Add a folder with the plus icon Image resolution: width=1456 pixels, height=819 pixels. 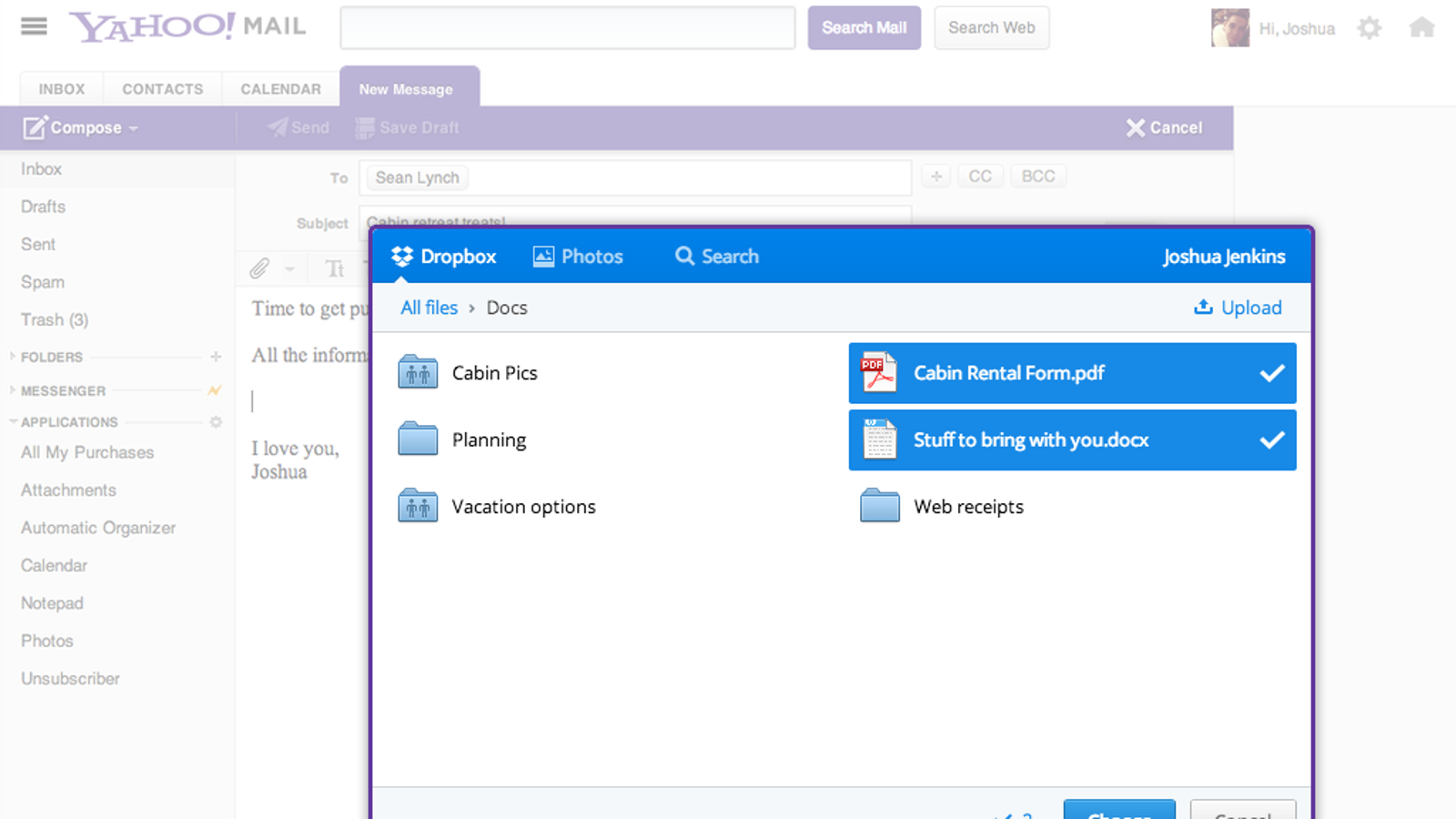[x=216, y=357]
